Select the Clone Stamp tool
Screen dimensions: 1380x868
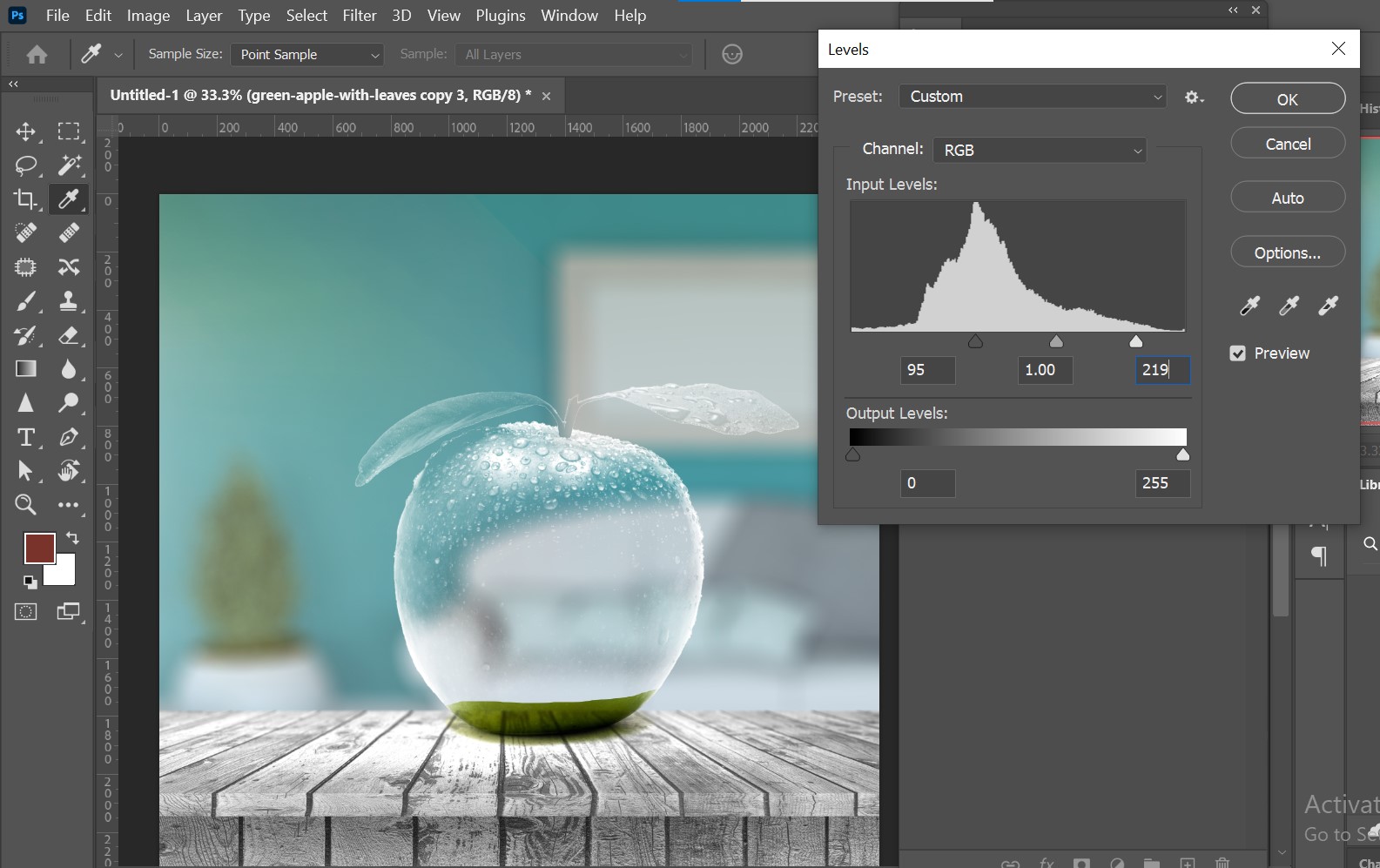coord(69,301)
